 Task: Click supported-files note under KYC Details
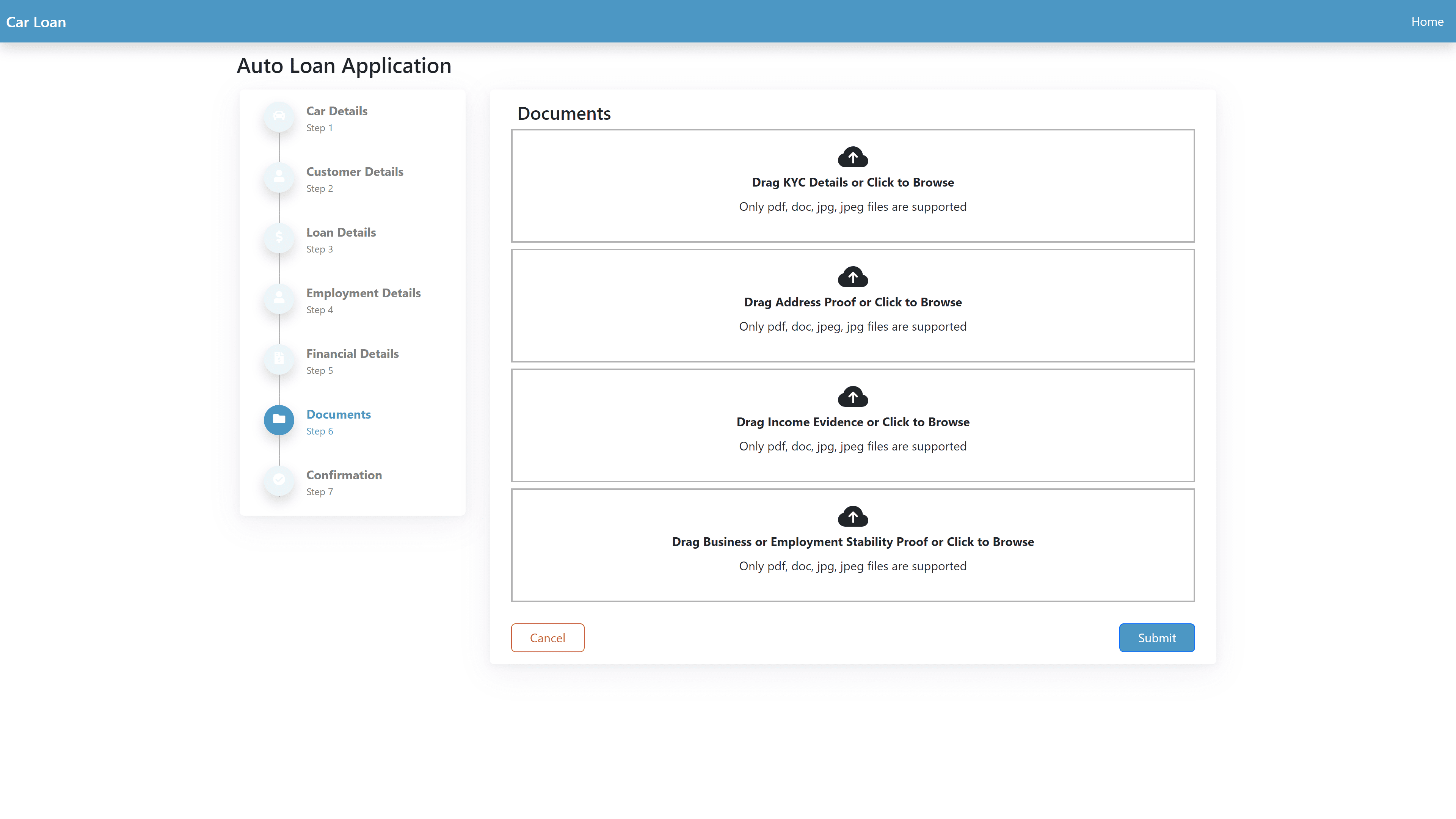pyautogui.click(x=852, y=207)
